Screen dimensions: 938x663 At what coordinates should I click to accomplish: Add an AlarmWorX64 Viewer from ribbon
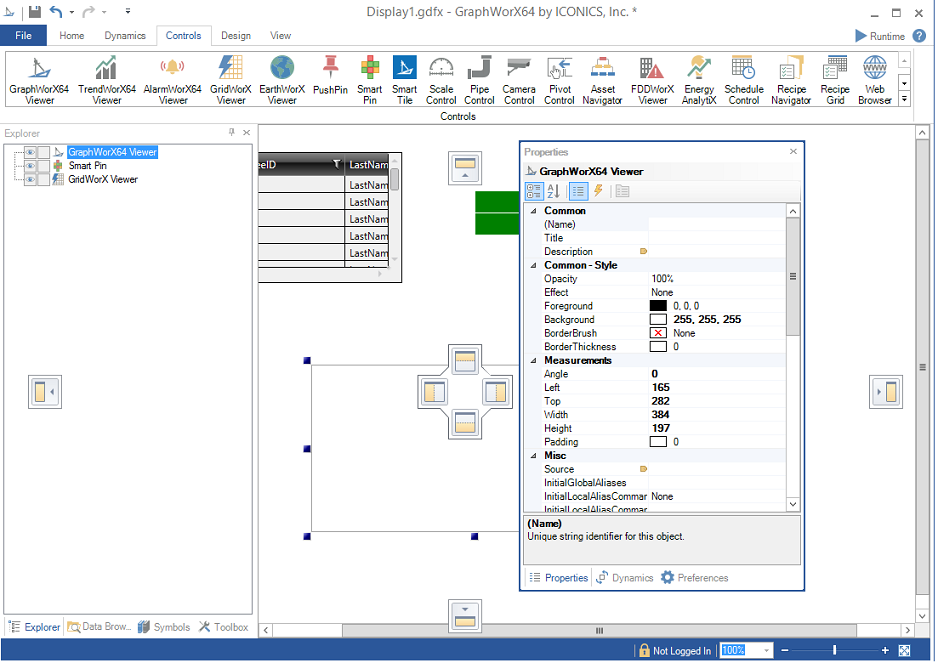[173, 80]
